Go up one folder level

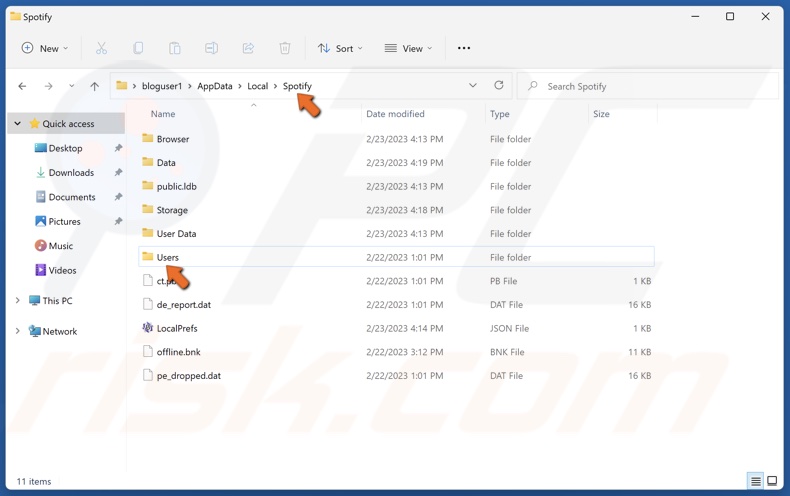[95, 86]
